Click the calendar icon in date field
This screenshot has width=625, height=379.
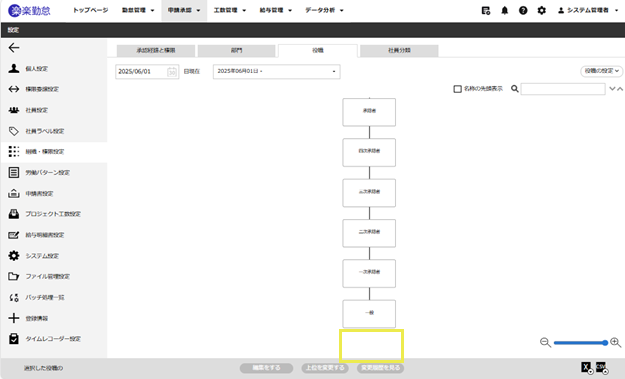click(172, 72)
